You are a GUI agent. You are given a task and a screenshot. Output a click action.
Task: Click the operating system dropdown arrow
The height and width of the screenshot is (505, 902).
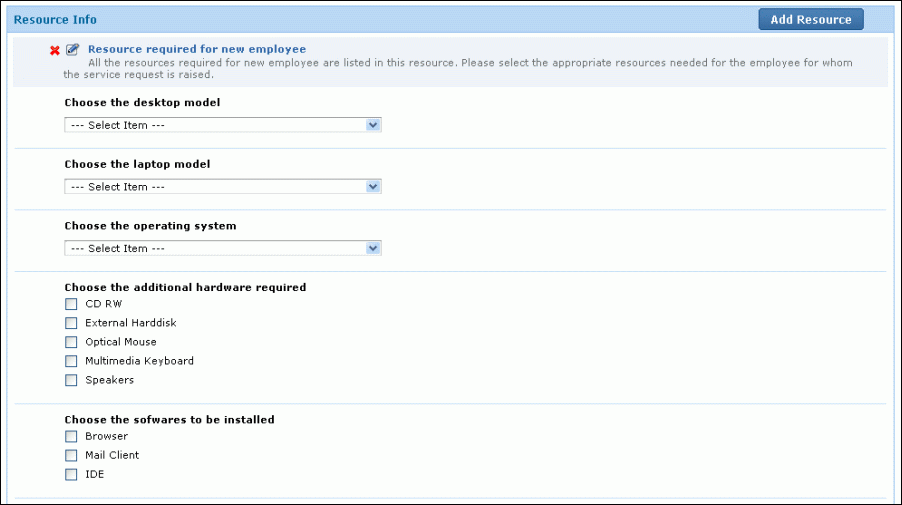(373, 248)
